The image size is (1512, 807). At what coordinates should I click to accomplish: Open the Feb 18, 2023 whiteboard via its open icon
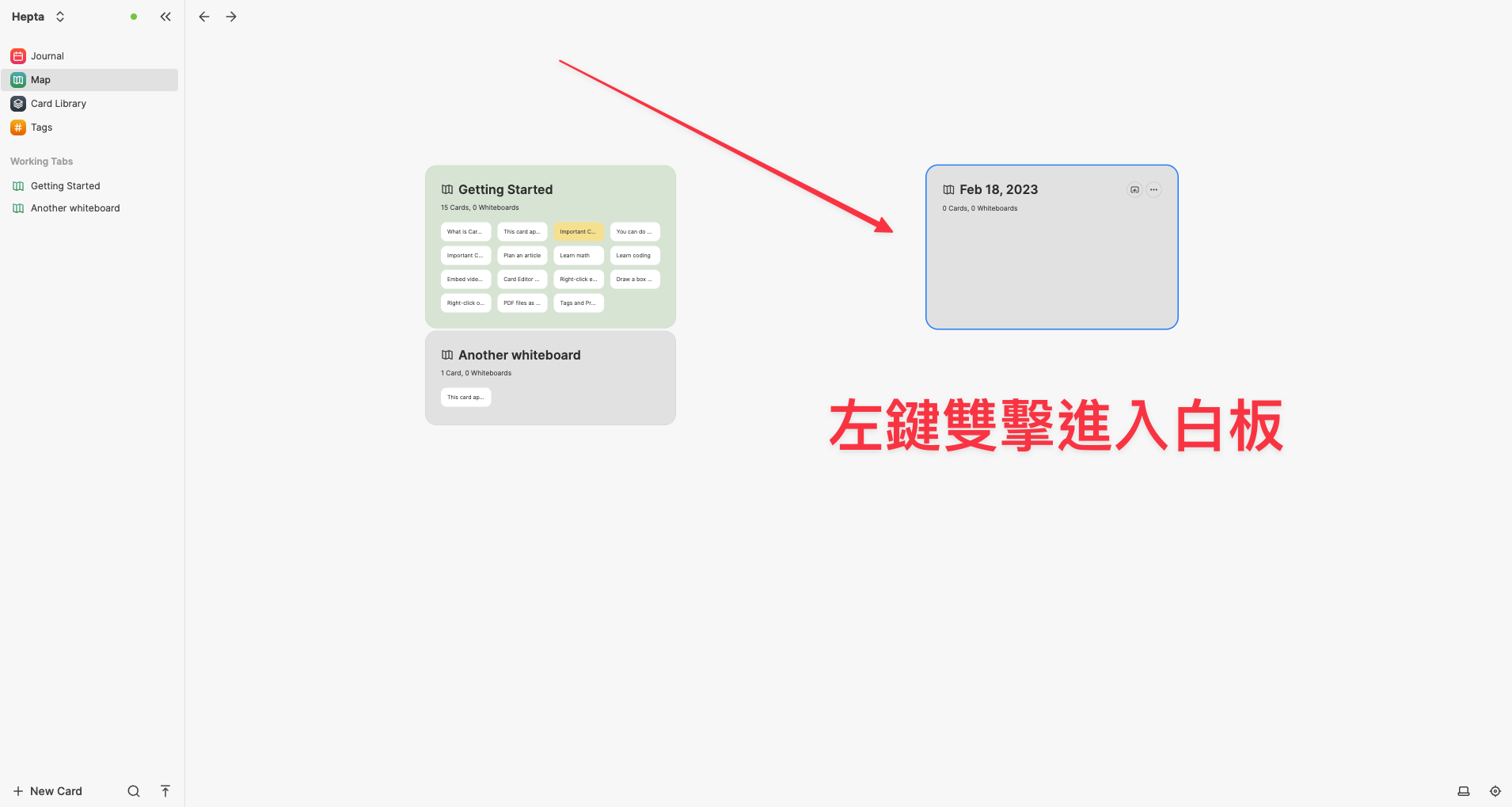[1134, 189]
